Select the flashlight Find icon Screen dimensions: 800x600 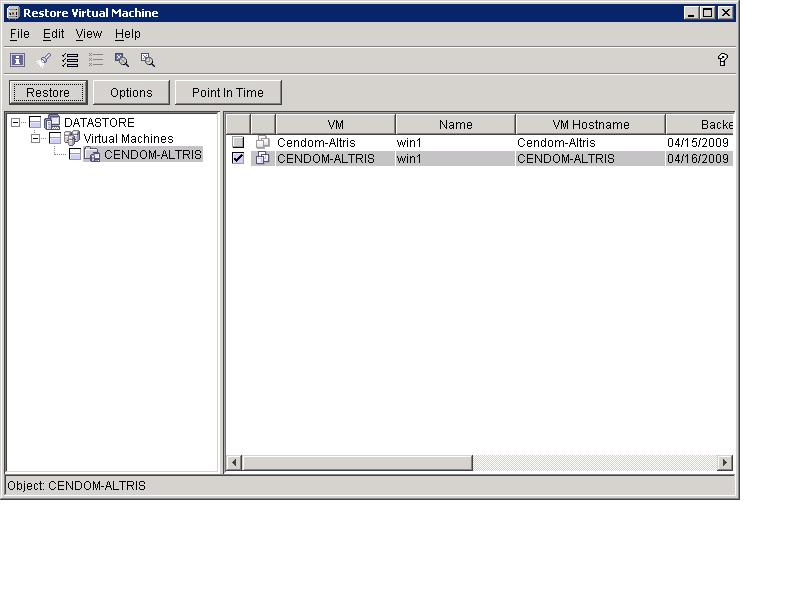pyautogui.click(x=43, y=60)
